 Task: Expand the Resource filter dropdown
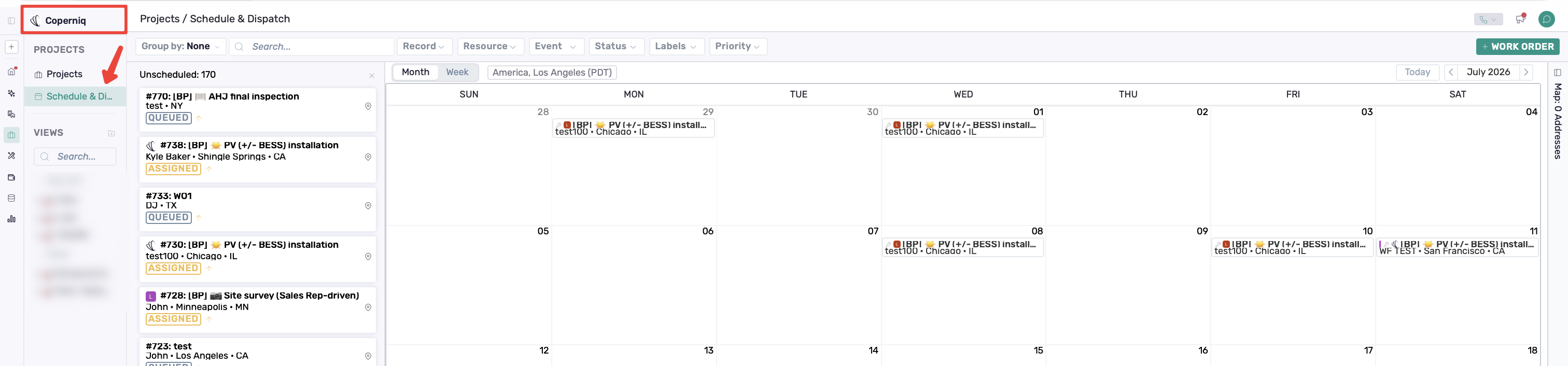(x=490, y=46)
